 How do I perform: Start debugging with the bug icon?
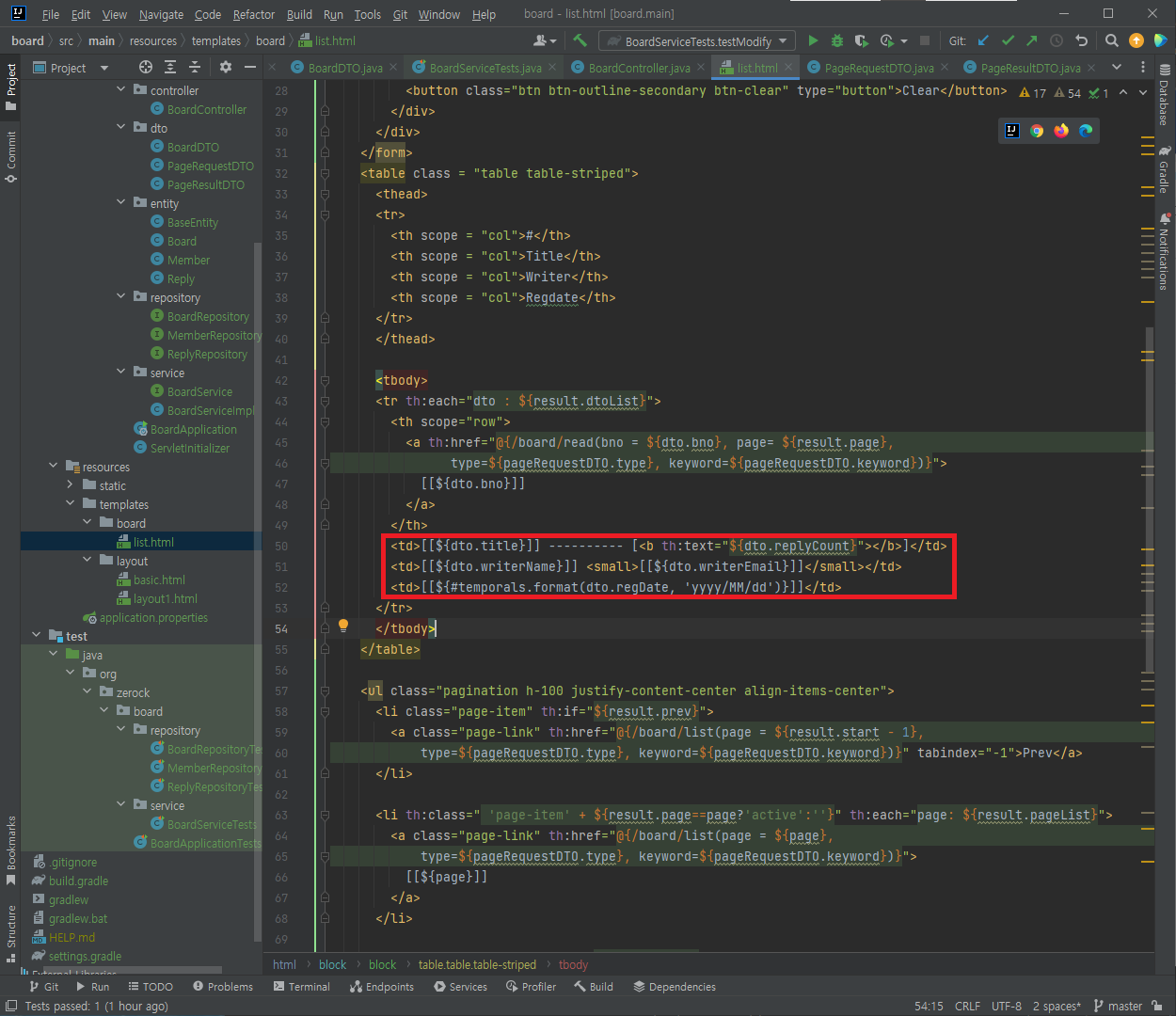pyautogui.click(x=837, y=40)
